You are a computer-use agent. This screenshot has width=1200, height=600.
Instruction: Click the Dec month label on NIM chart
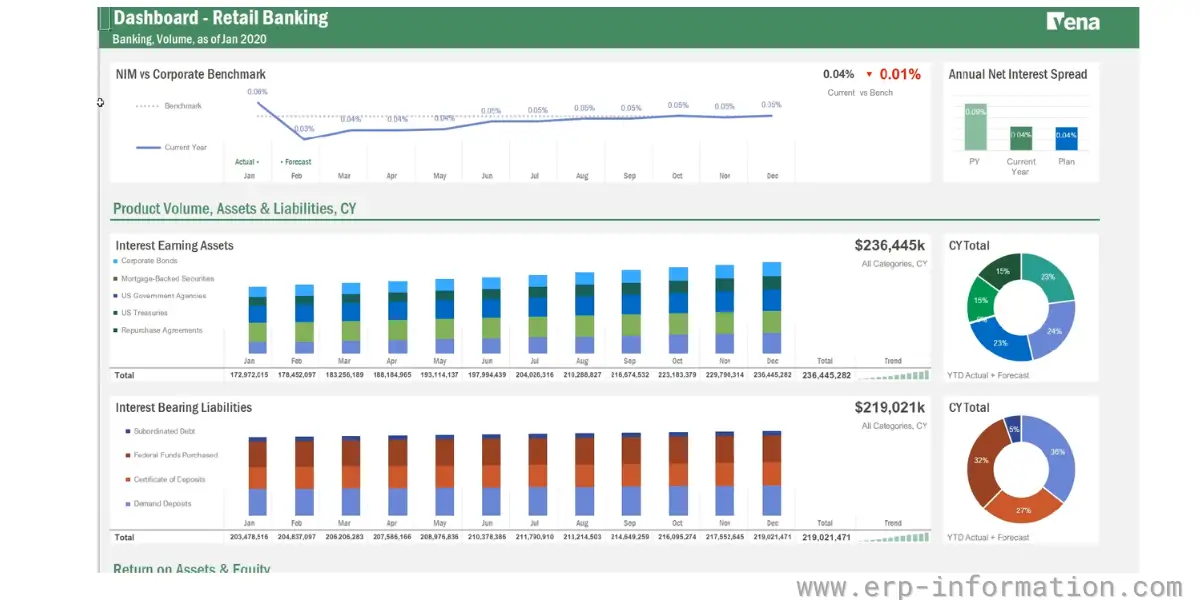click(x=771, y=176)
